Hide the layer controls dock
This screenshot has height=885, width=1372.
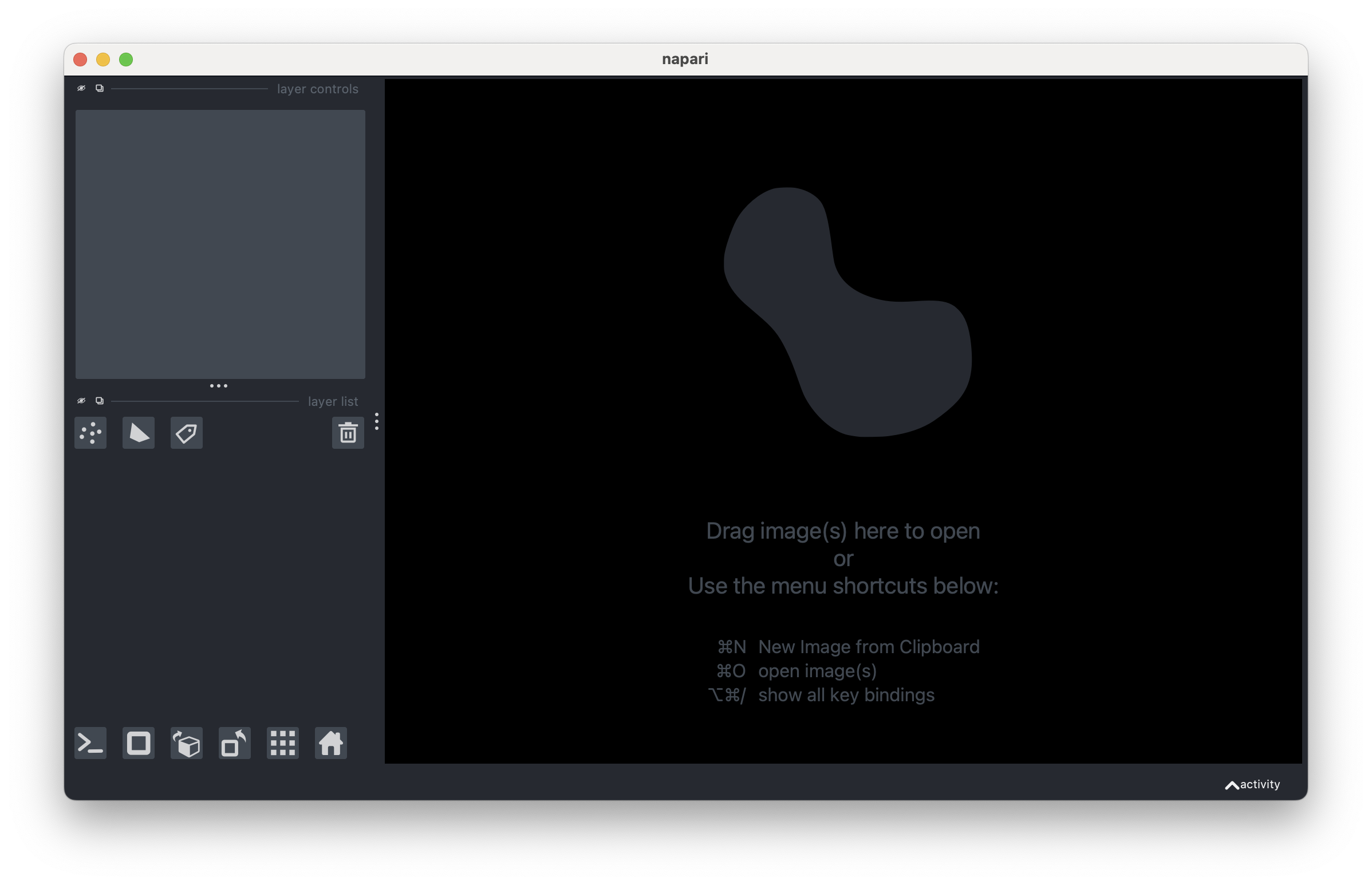click(81, 89)
